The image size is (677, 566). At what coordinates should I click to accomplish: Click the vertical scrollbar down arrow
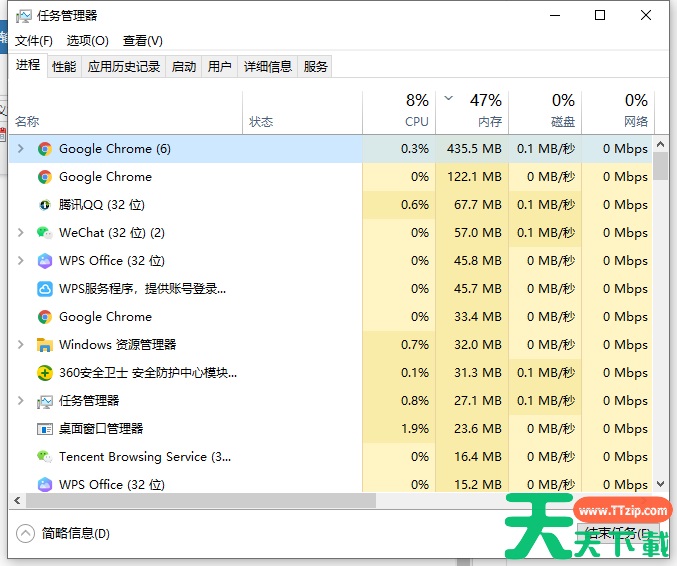tap(660, 484)
